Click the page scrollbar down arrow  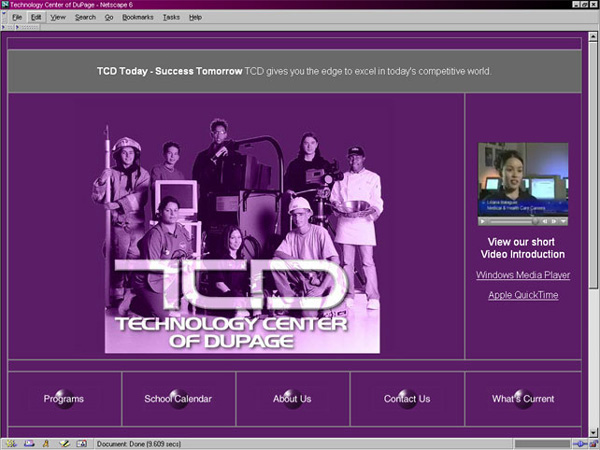click(x=593, y=432)
